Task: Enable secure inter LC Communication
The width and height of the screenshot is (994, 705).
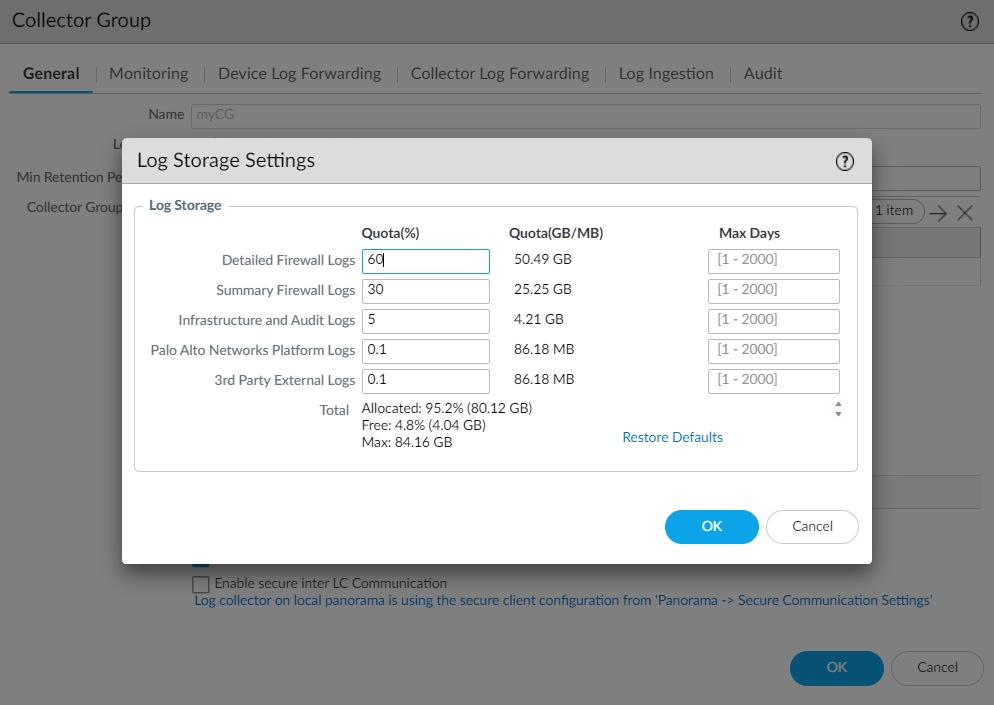Action: (x=200, y=584)
